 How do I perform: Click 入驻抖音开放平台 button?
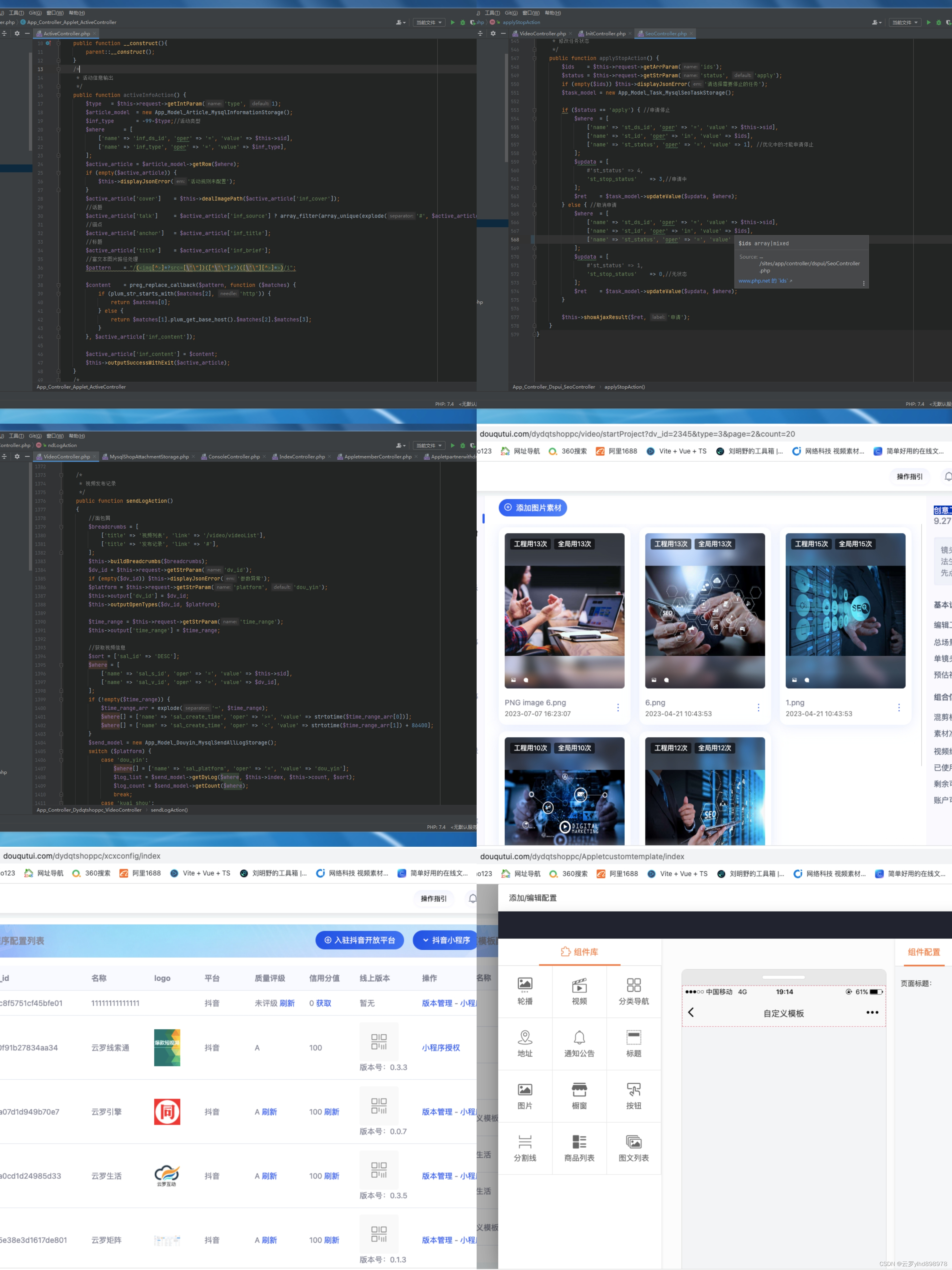[360, 940]
